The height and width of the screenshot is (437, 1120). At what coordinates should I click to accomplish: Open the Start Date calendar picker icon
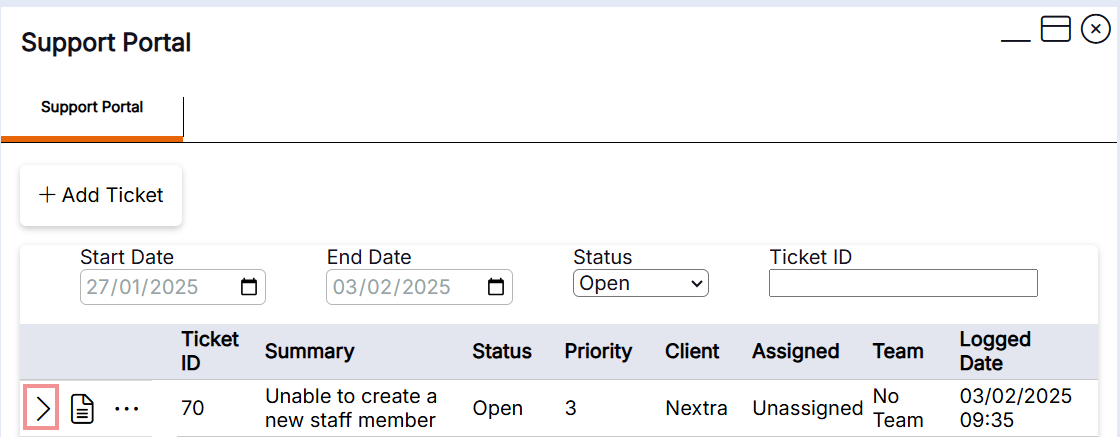(249, 288)
